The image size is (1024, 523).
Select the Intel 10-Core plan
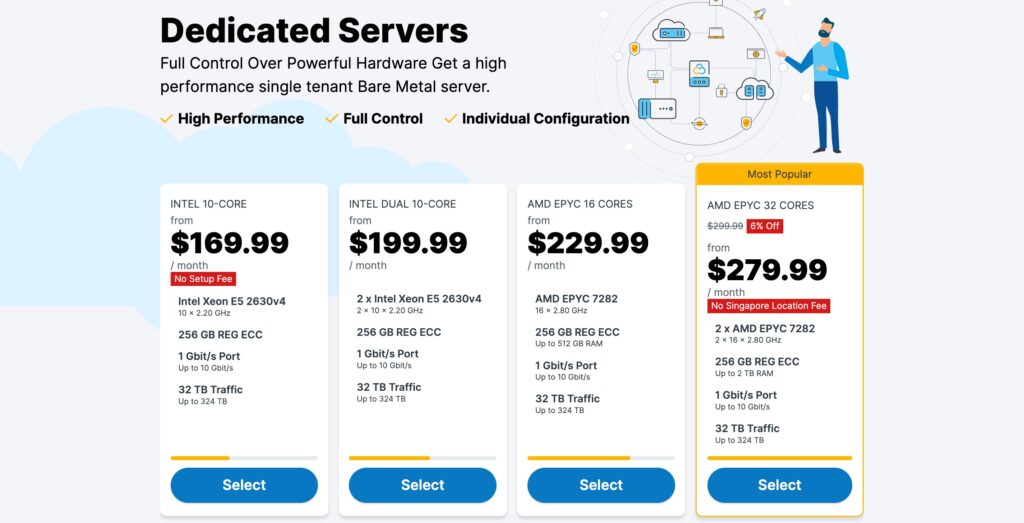[244, 485]
